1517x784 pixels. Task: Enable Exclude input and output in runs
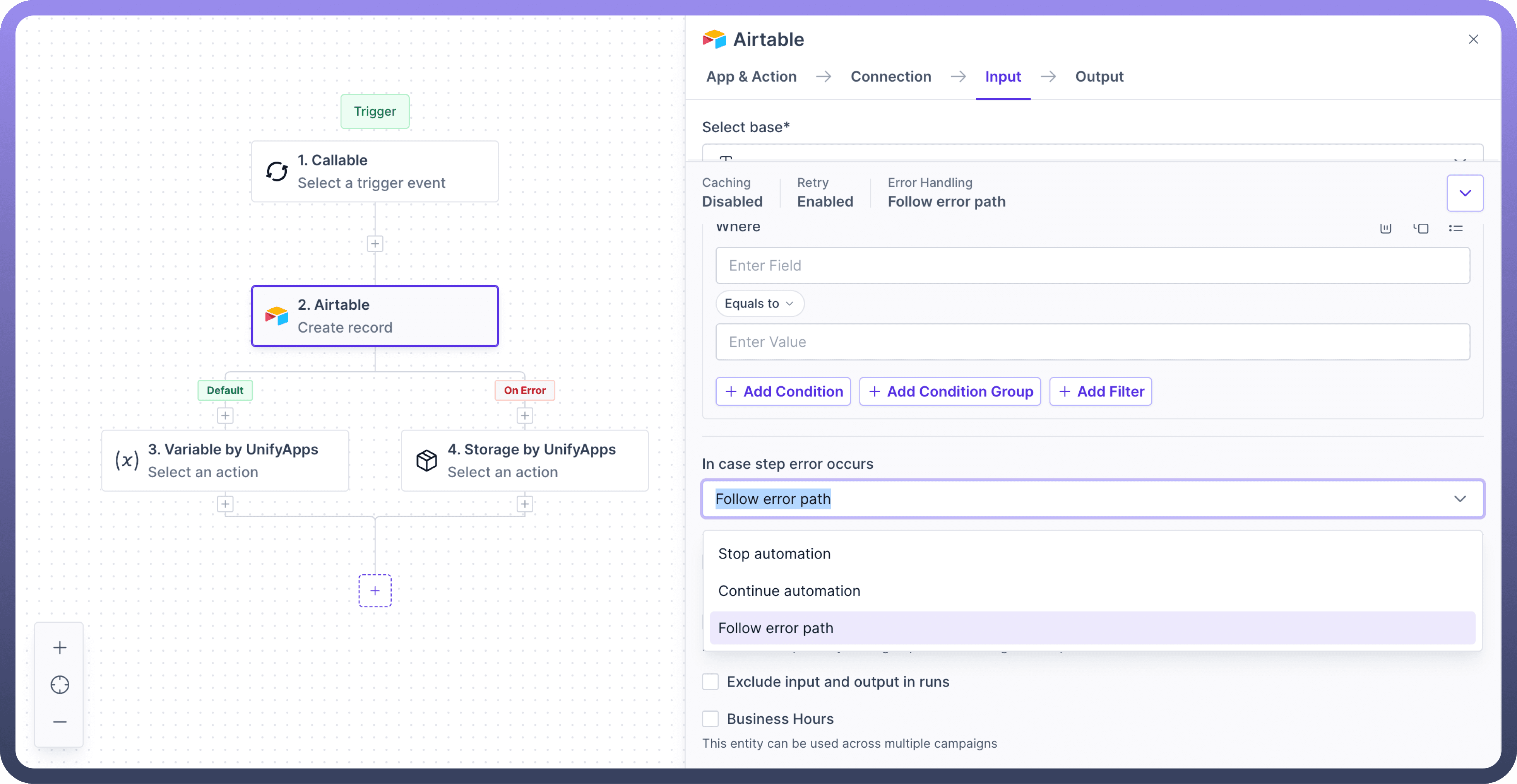pos(710,682)
